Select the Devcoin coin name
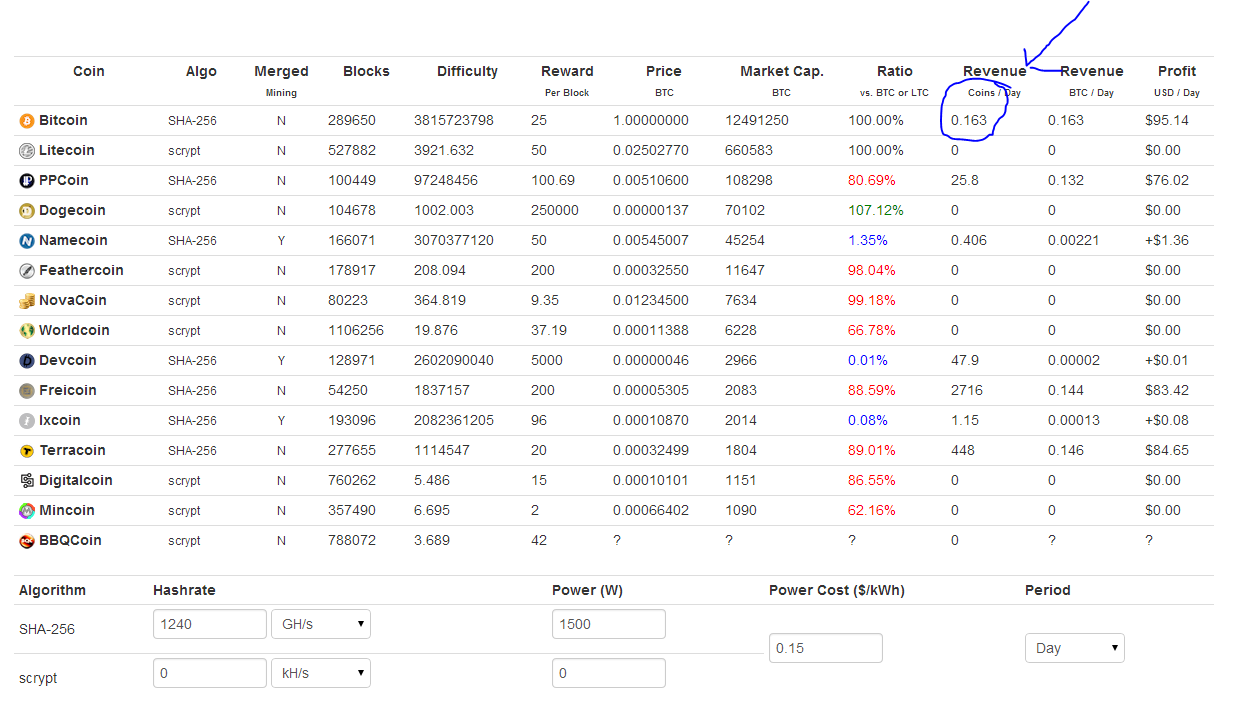The image size is (1238, 714). coord(68,360)
